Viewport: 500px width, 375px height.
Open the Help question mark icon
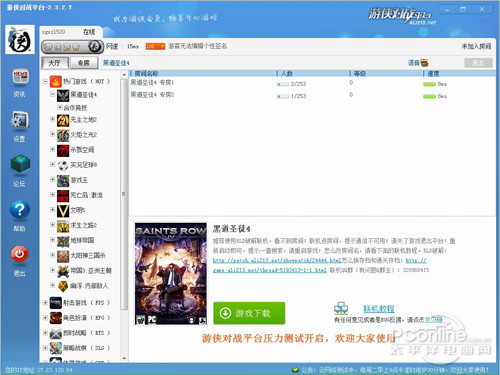click(x=20, y=210)
